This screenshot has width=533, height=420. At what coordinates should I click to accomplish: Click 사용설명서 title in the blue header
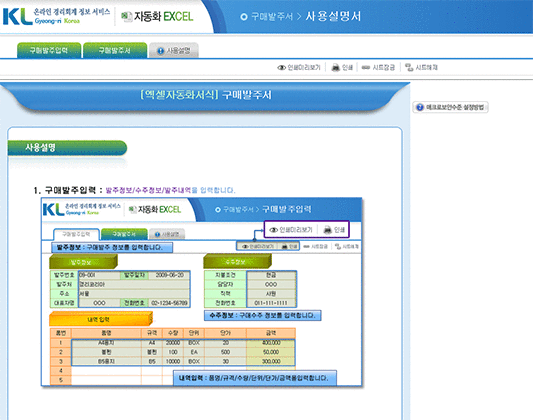[333, 16]
